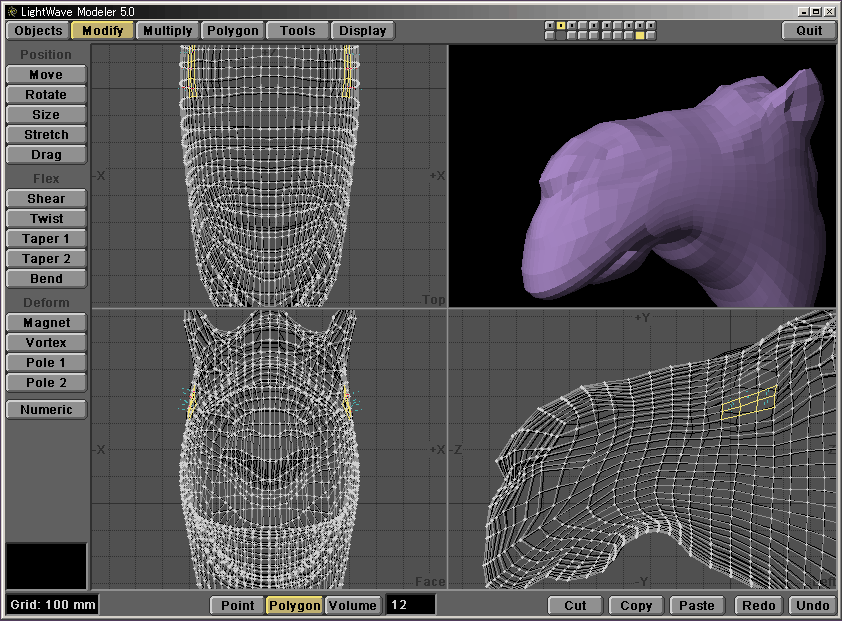Toggle the highlighted background layer 9 button
Viewport: 842px width, 621px height.
[640, 35]
